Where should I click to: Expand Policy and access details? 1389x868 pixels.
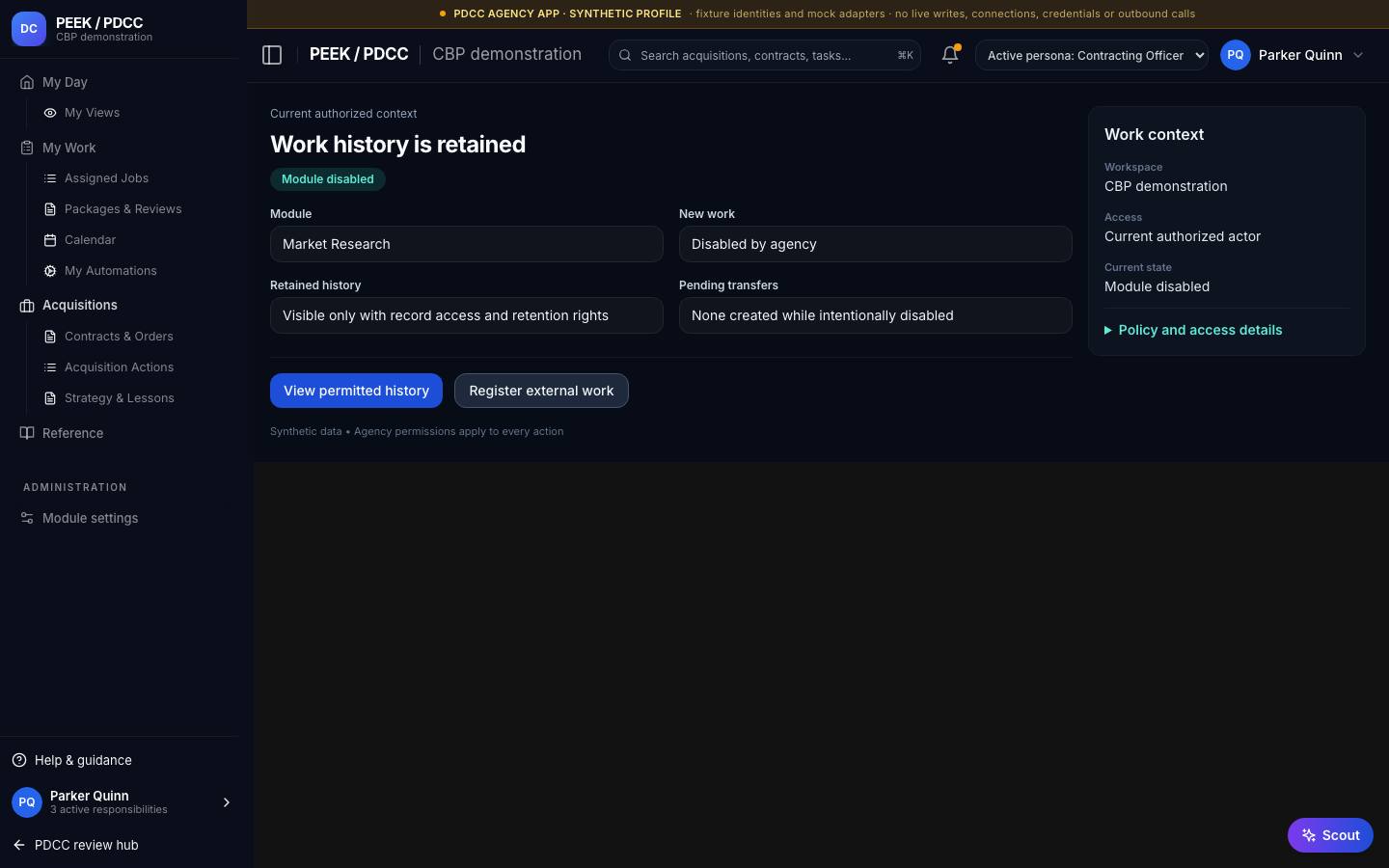(x=1193, y=330)
